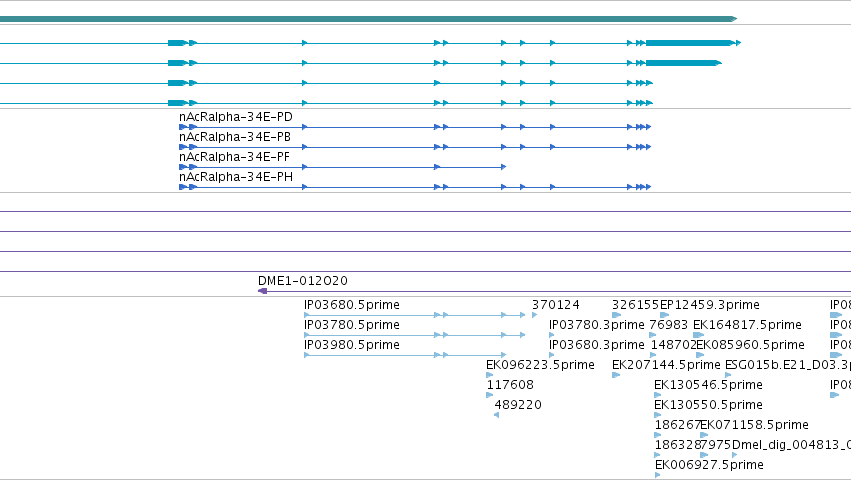Click the arrow glyph under EK130546.5prime

pos(658,395)
